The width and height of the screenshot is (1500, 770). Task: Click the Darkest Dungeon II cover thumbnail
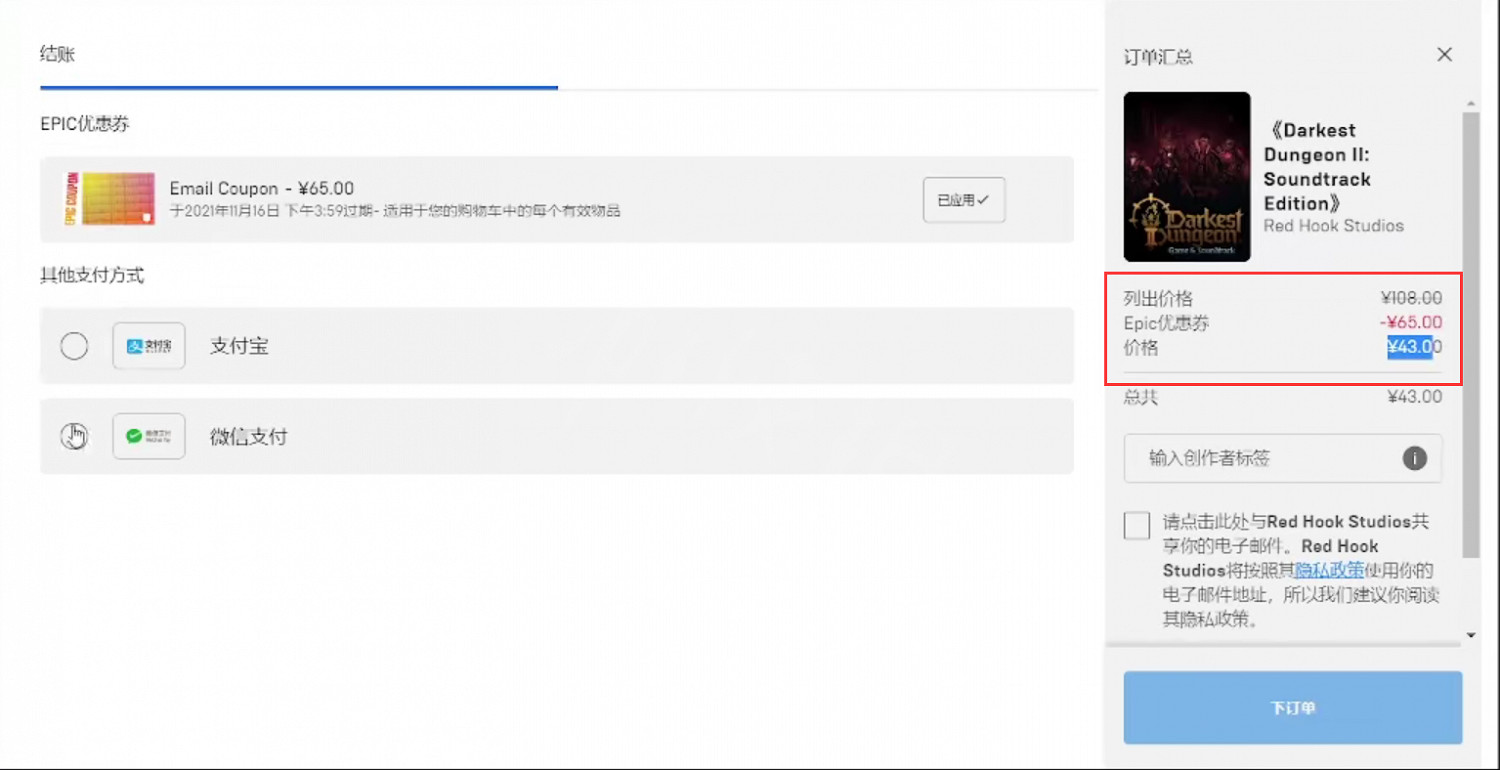(x=1187, y=177)
